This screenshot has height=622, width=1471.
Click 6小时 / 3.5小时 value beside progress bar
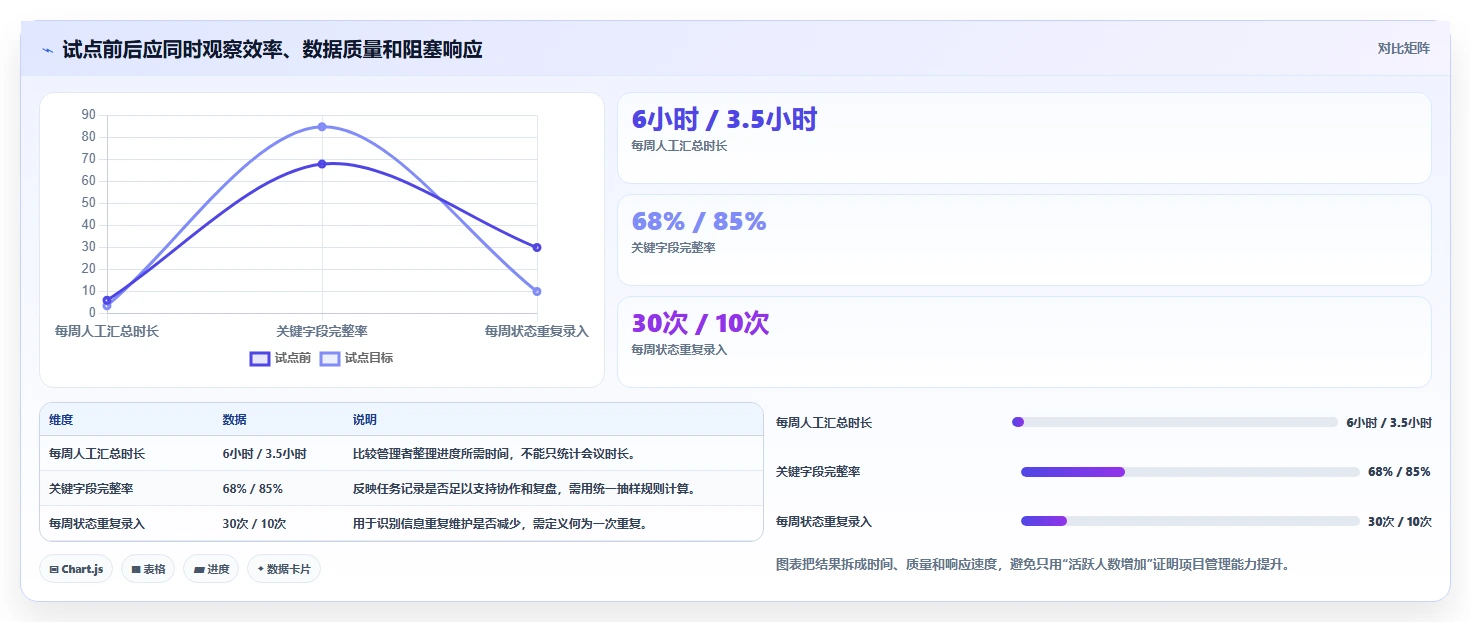pos(1389,423)
